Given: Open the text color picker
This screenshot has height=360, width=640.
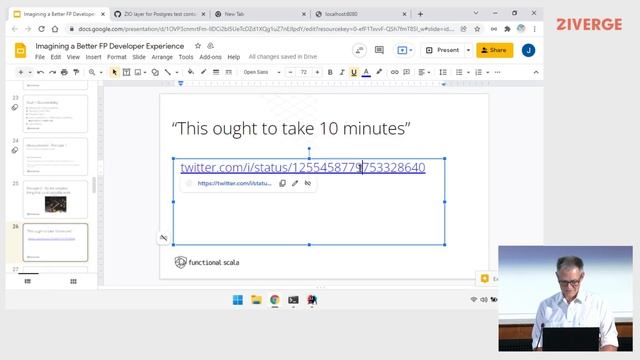Looking at the screenshot, I should [366, 72].
